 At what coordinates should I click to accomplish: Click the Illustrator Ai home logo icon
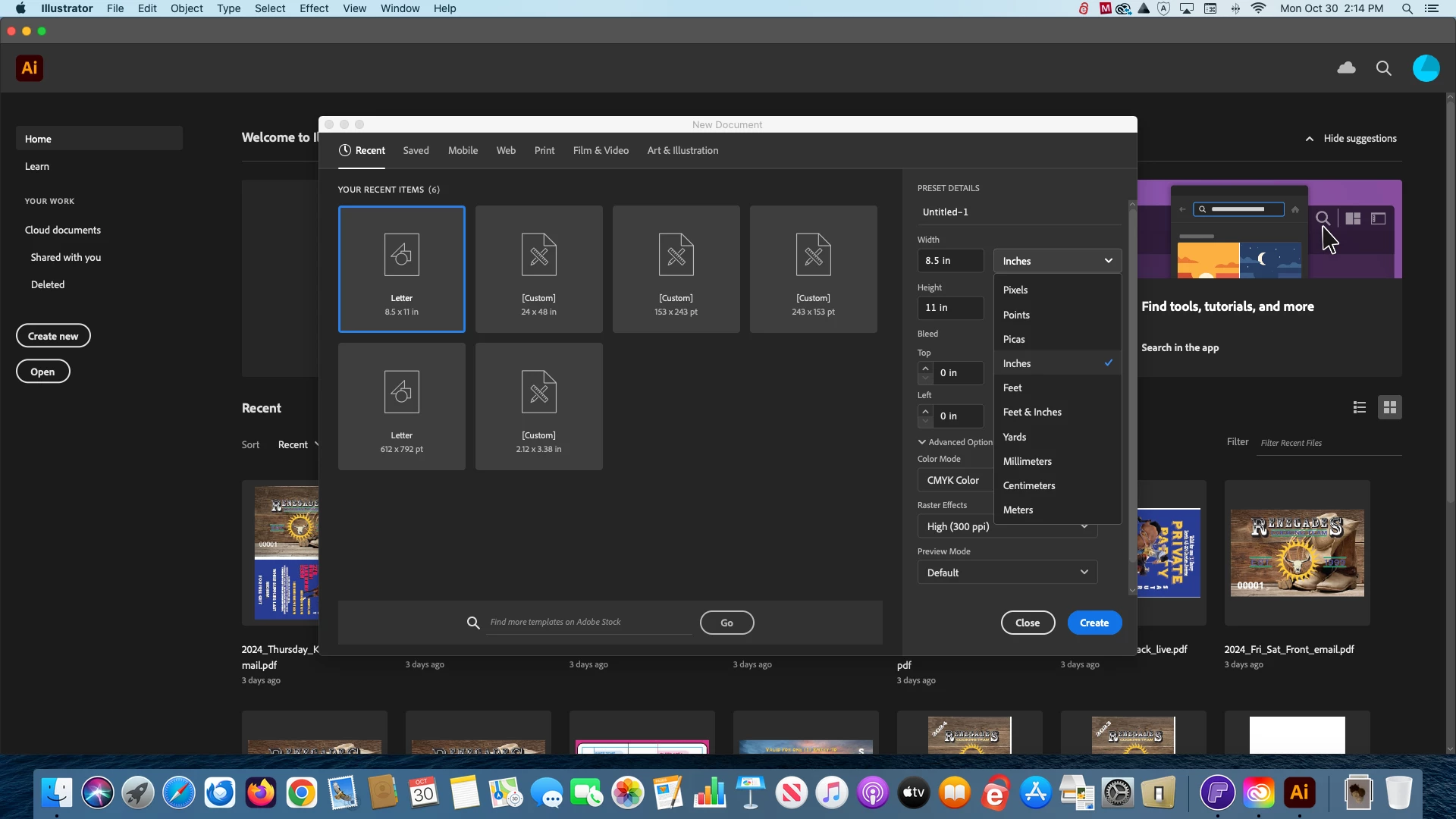(x=30, y=68)
